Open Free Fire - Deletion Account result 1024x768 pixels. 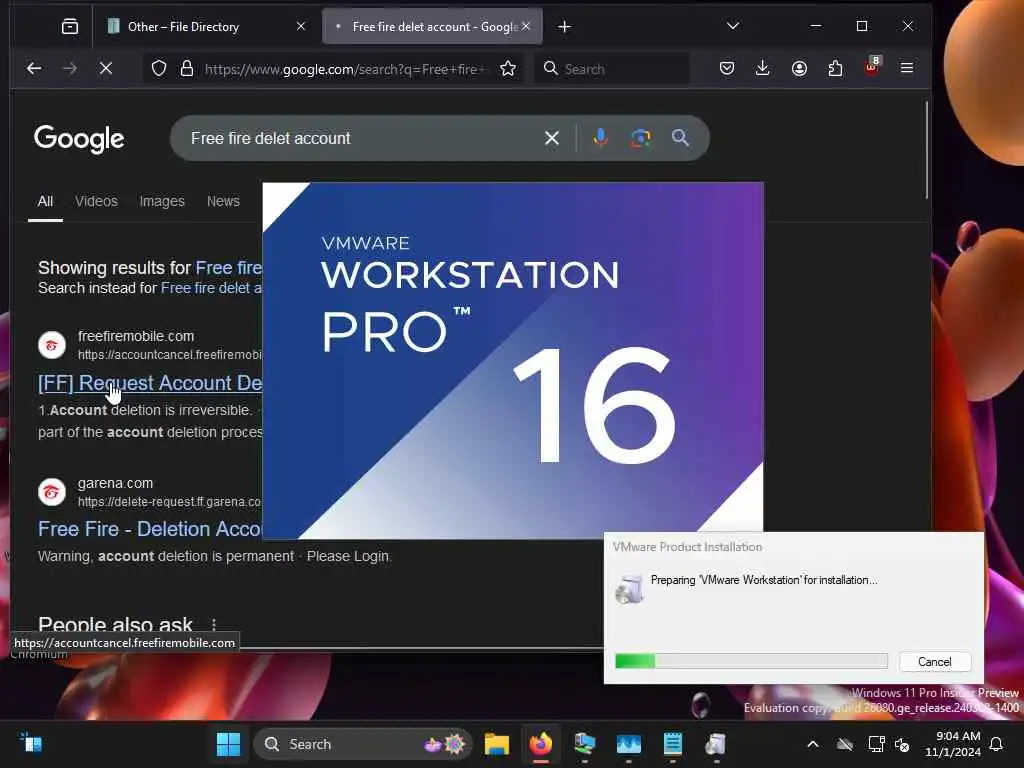(150, 529)
